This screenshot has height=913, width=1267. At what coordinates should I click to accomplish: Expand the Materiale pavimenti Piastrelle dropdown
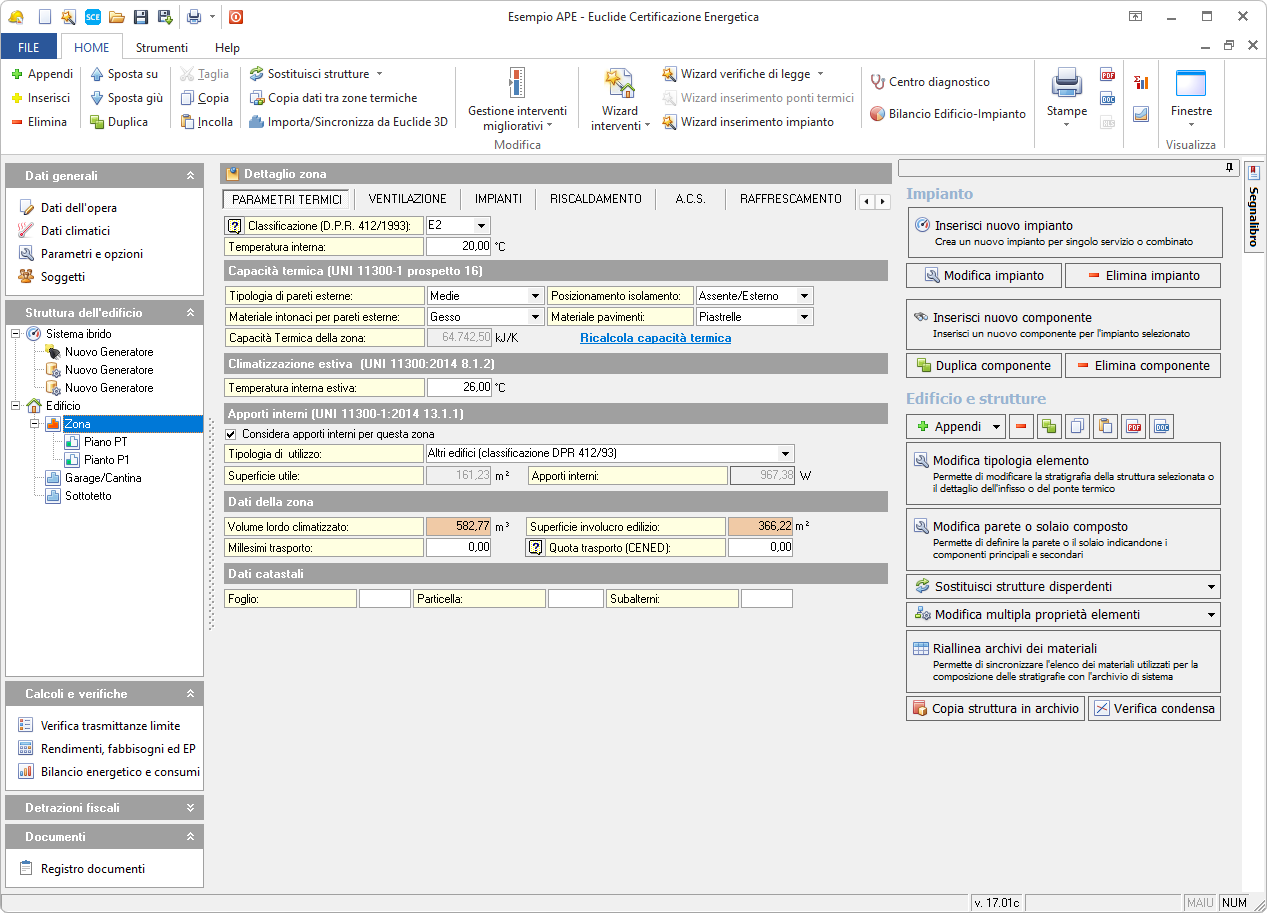(804, 317)
